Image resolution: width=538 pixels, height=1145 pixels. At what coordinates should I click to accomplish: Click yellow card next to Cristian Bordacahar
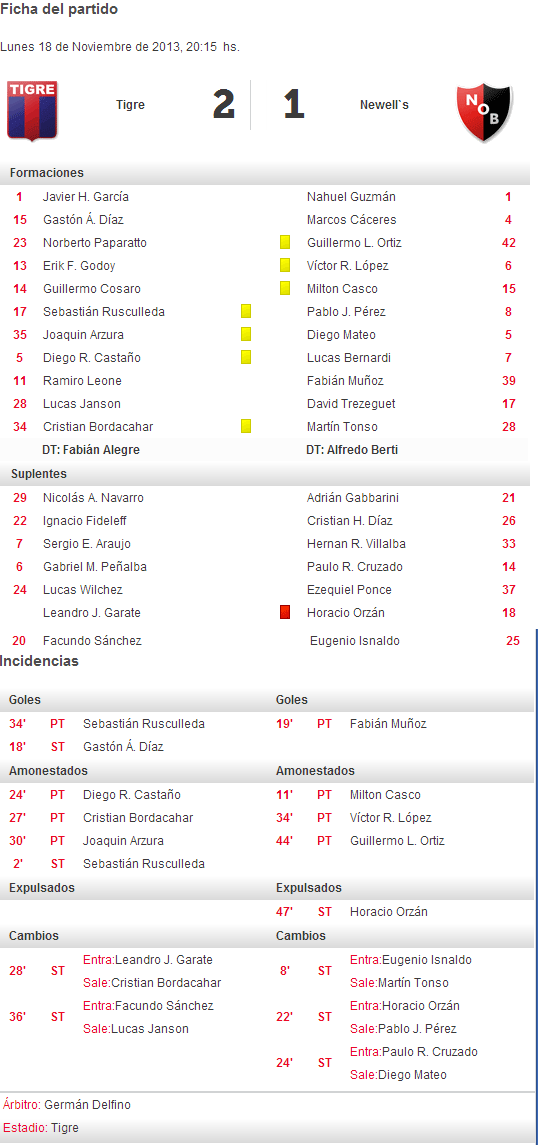pos(246,426)
